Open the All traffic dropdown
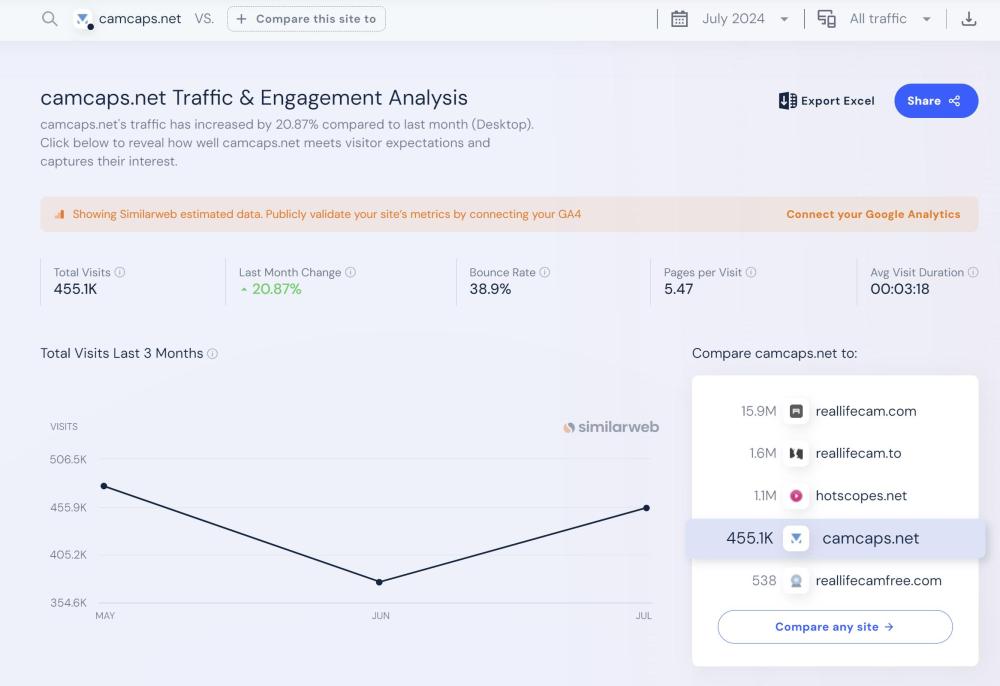 pyautogui.click(x=926, y=19)
